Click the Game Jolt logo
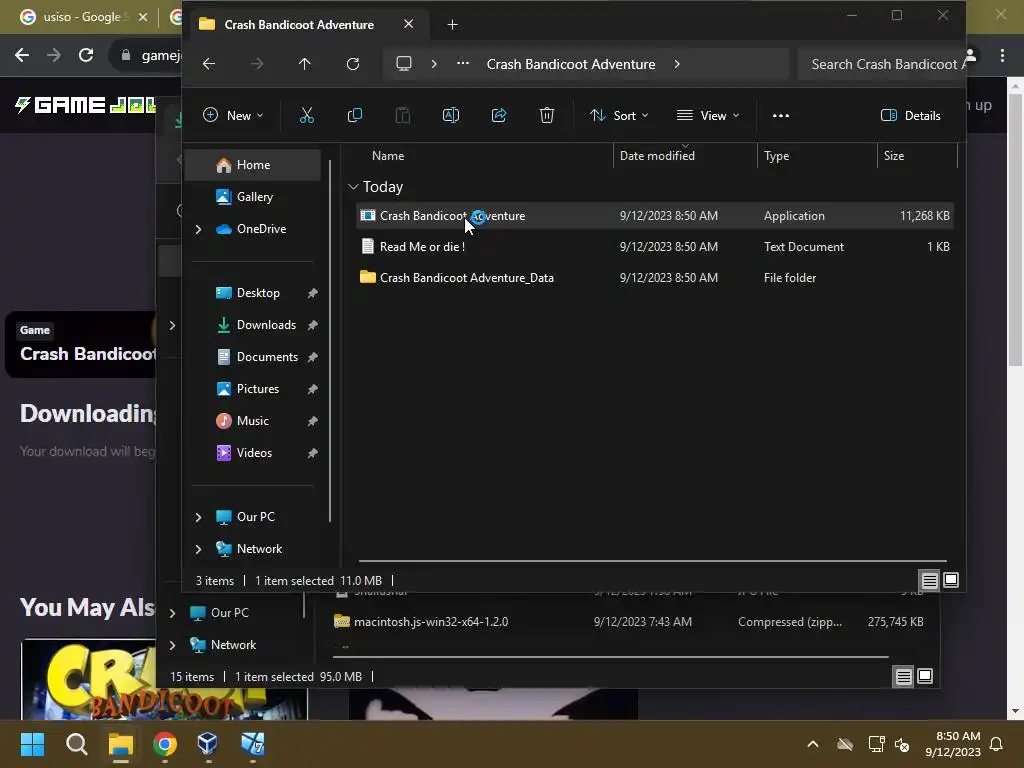Image resolution: width=1024 pixels, height=768 pixels. (x=85, y=104)
